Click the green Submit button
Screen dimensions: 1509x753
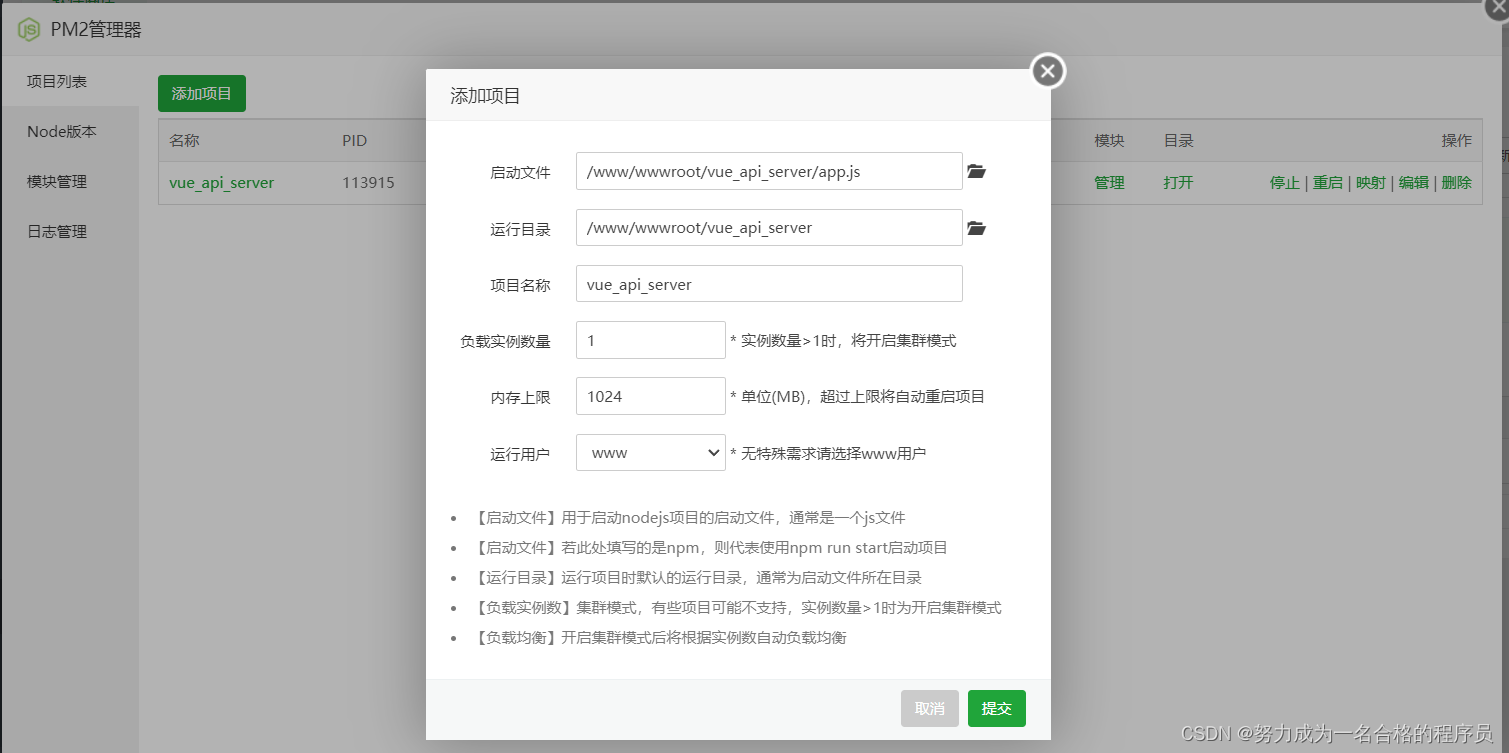tap(997, 708)
